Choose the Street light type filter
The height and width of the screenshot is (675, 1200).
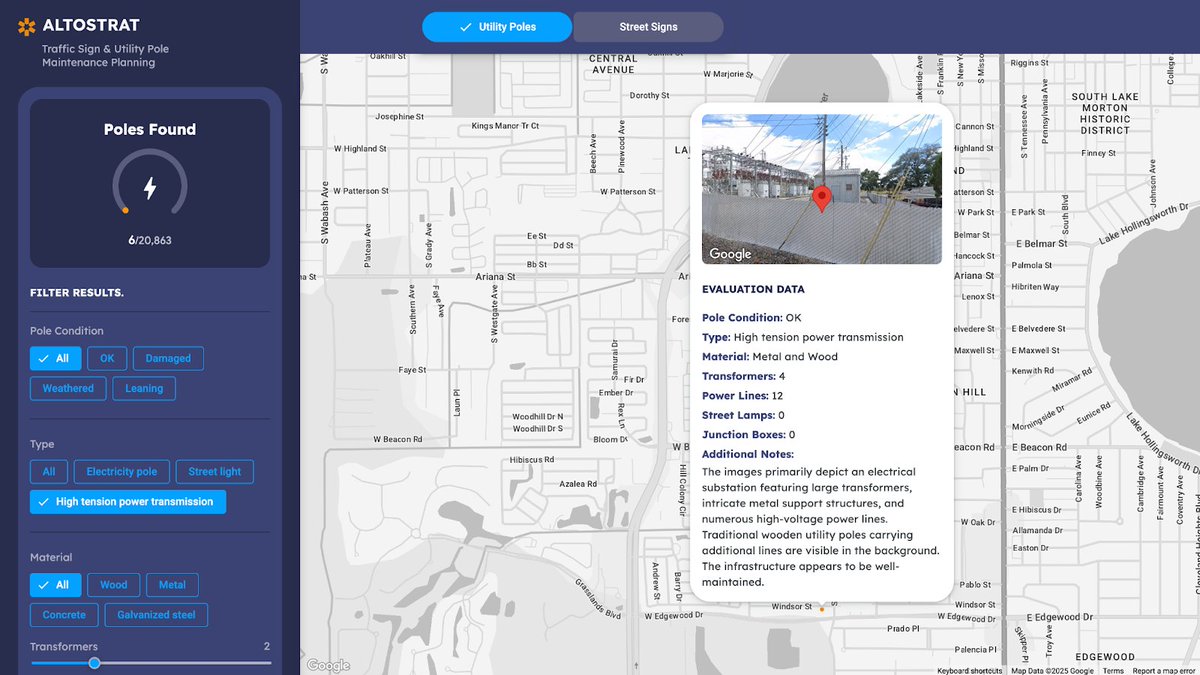[215, 471]
